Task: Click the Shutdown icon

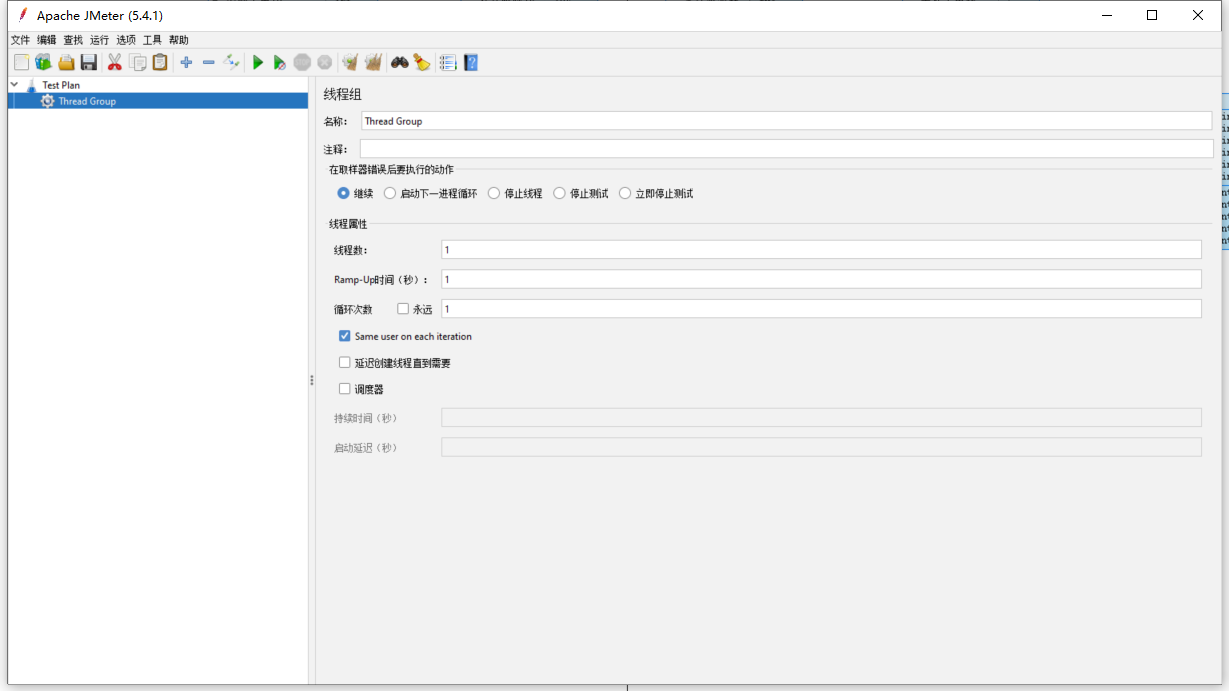Action: 325,63
